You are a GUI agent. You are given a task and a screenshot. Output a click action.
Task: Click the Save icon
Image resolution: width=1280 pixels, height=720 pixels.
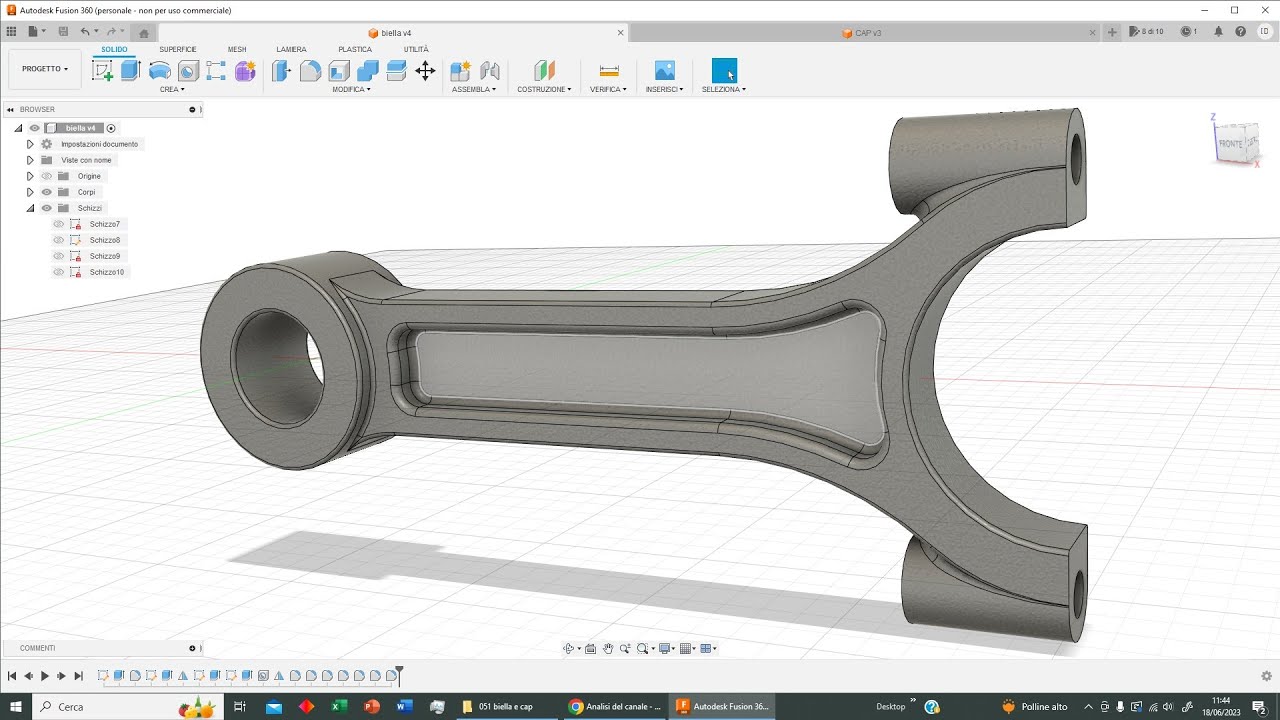click(x=63, y=32)
